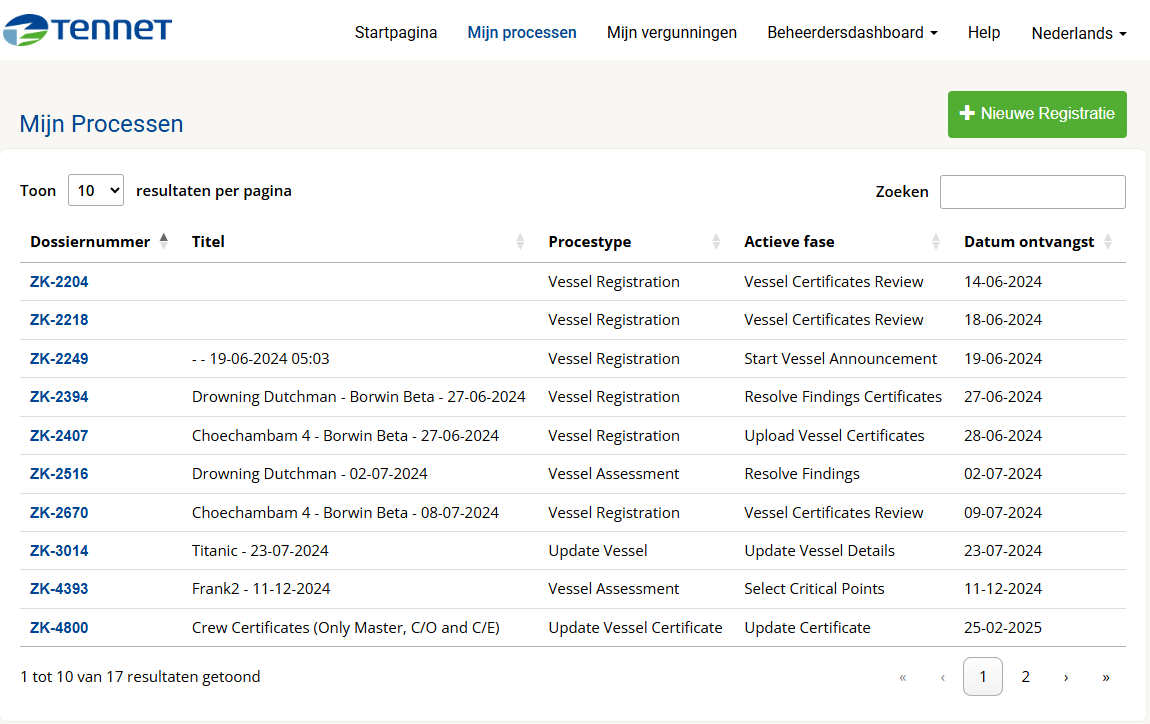The width and height of the screenshot is (1150, 724).
Task: Sort table by Actieve fase column
Action: [x=788, y=242]
